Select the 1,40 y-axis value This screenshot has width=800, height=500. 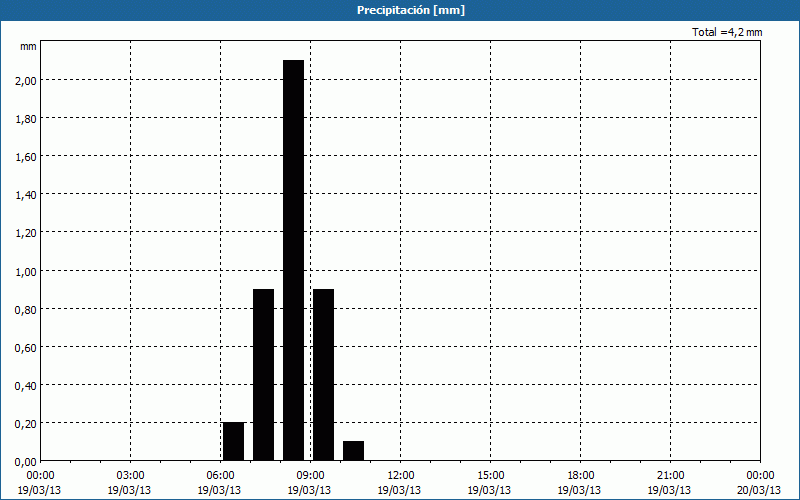pyautogui.click(x=26, y=195)
